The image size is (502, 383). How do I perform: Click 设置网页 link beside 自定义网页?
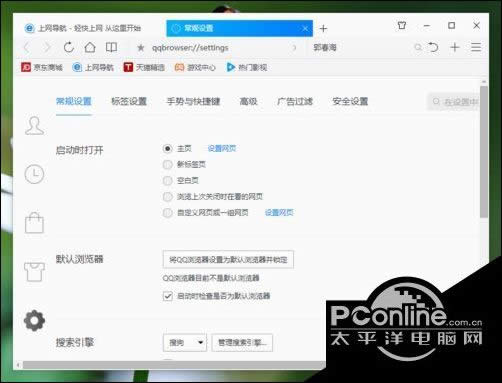[279, 213]
